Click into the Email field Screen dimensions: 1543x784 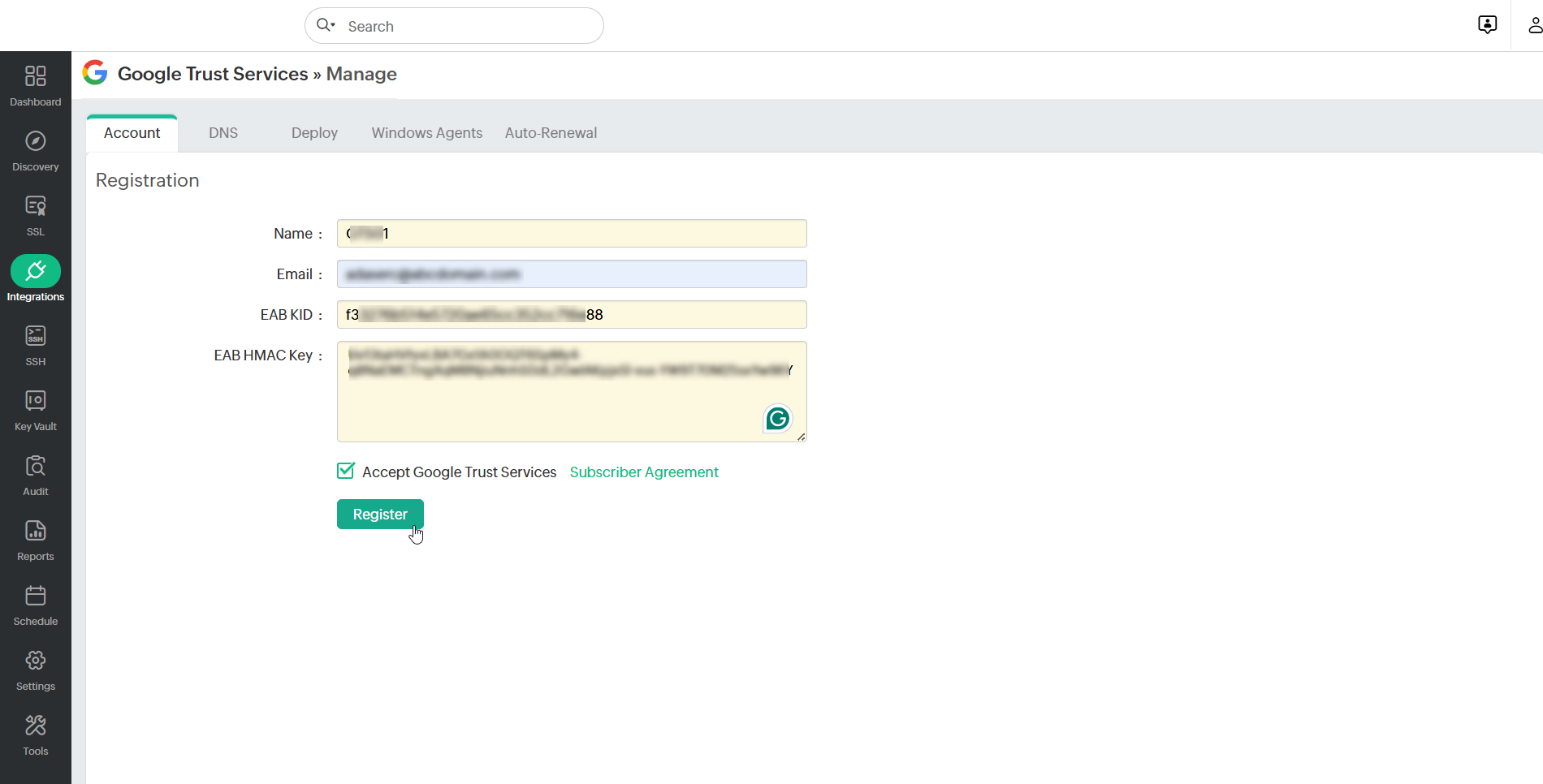572,274
